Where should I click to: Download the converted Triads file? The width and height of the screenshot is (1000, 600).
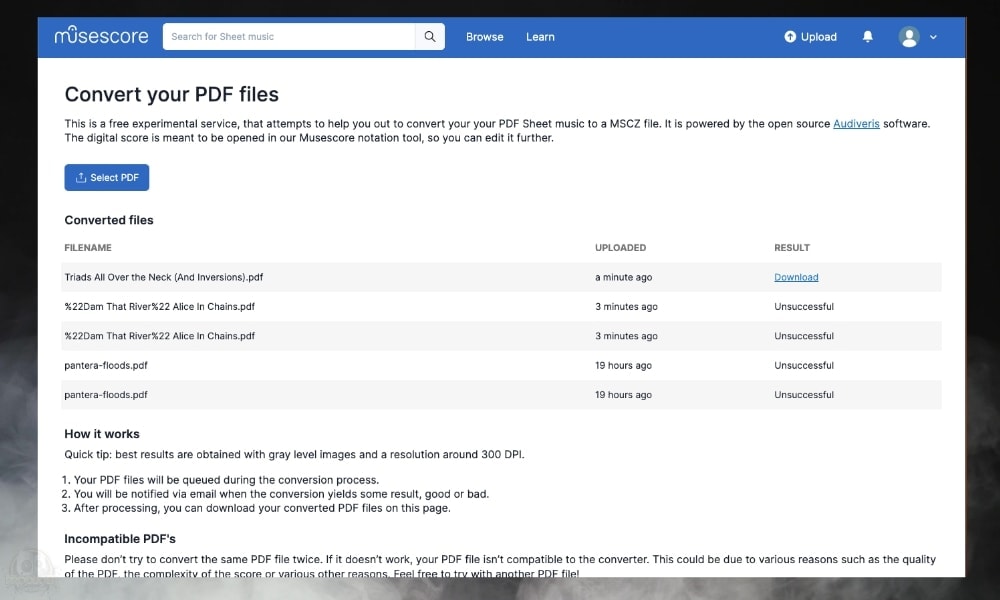[x=796, y=277]
